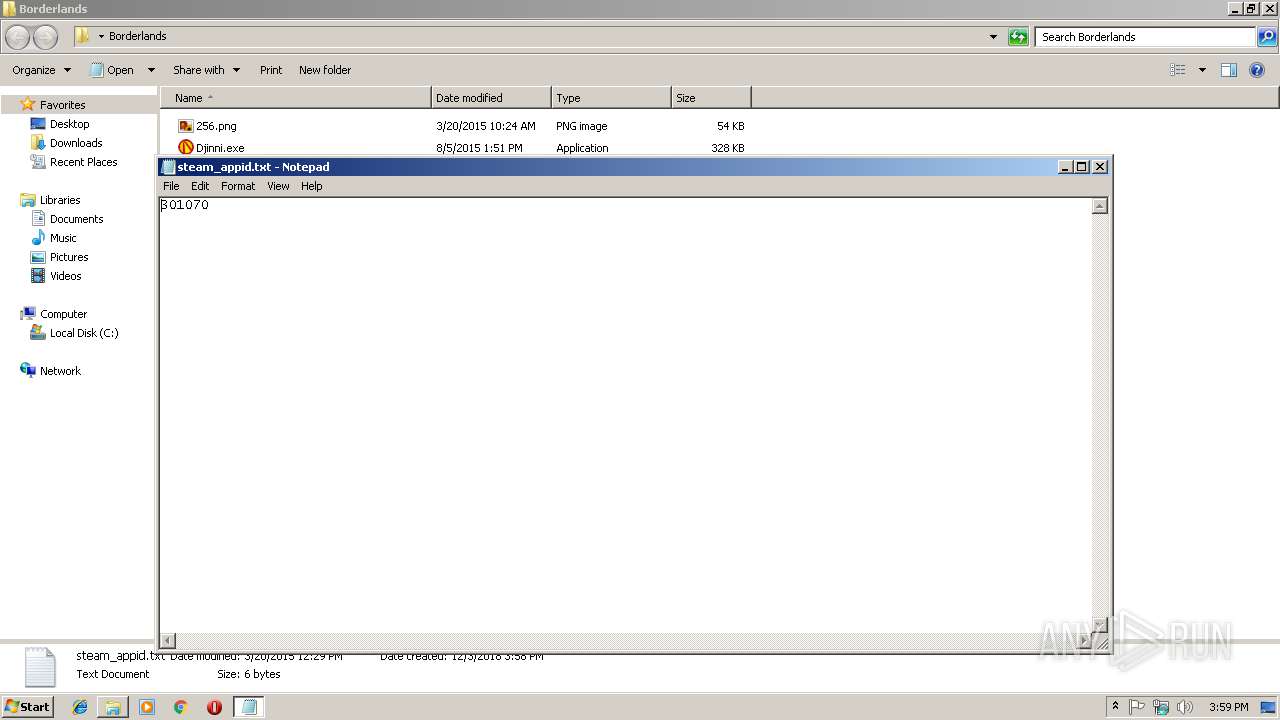1280x720 pixels.
Task: Click the Show desktop button
Action: [1269, 707]
